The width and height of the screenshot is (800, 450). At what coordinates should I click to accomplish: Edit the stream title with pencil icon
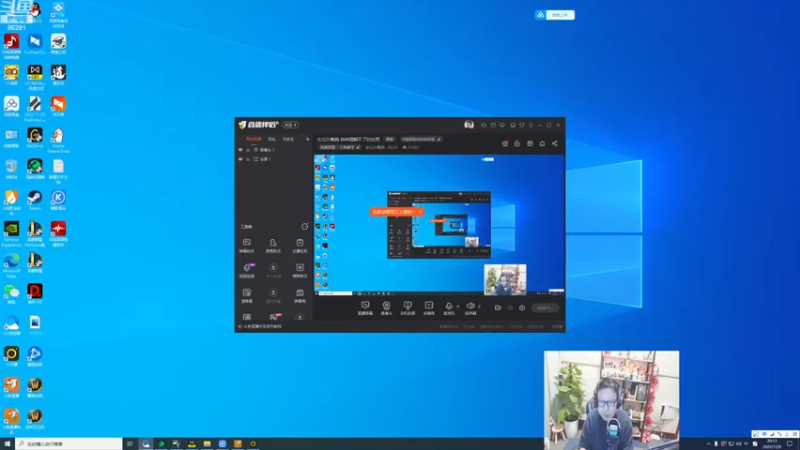pyautogui.click(x=439, y=139)
